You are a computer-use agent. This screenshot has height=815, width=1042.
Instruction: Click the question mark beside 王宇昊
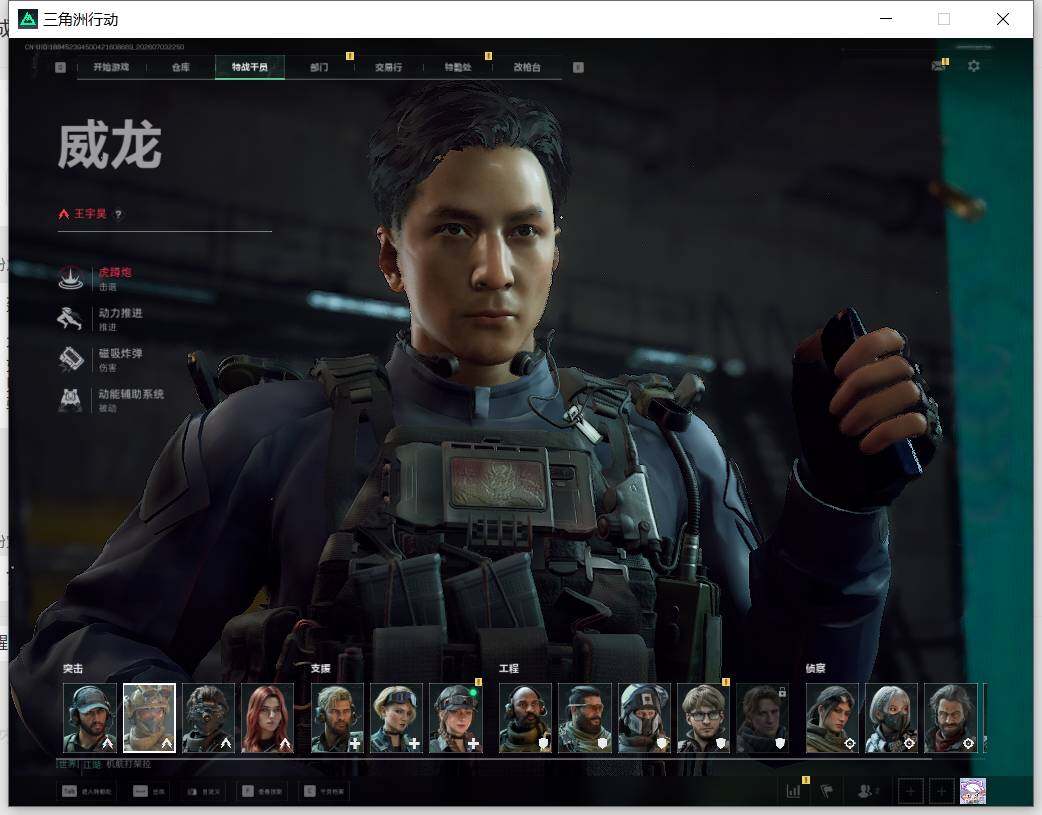(x=118, y=214)
